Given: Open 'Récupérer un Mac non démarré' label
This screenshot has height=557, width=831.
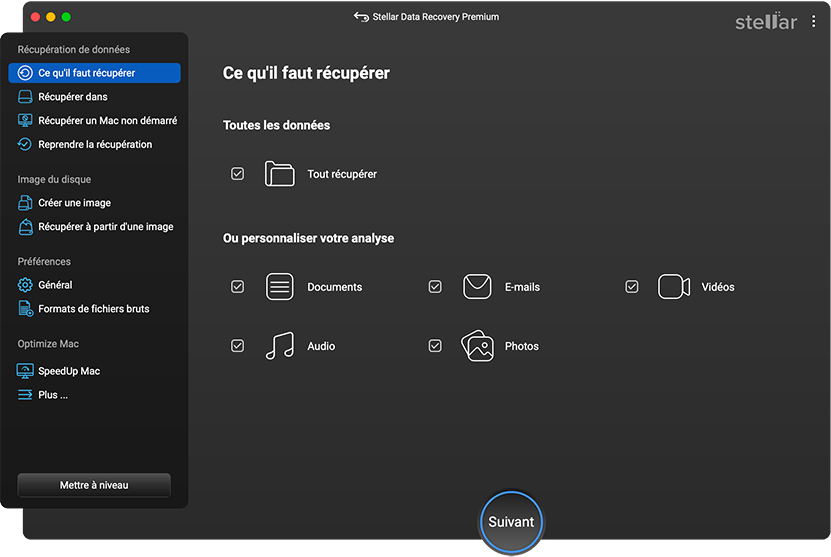Looking at the screenshot, I should tap(108, 121).
